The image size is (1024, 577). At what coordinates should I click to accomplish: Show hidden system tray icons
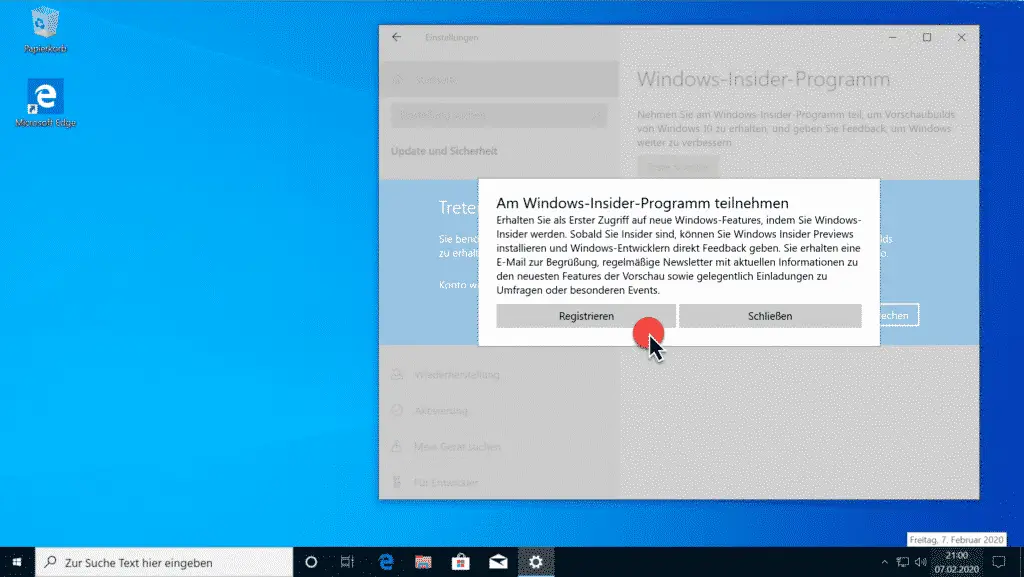(884, 562)
